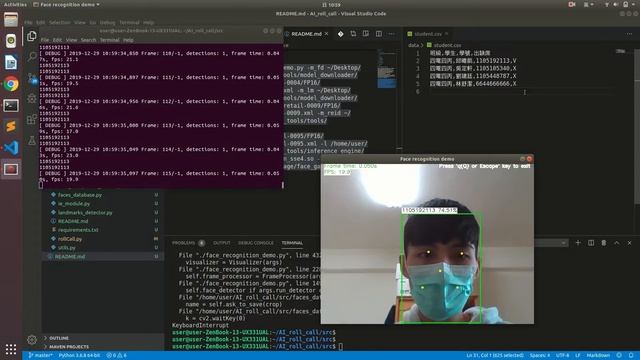Switch to the OUTPUT panel tab

point(222,243)
